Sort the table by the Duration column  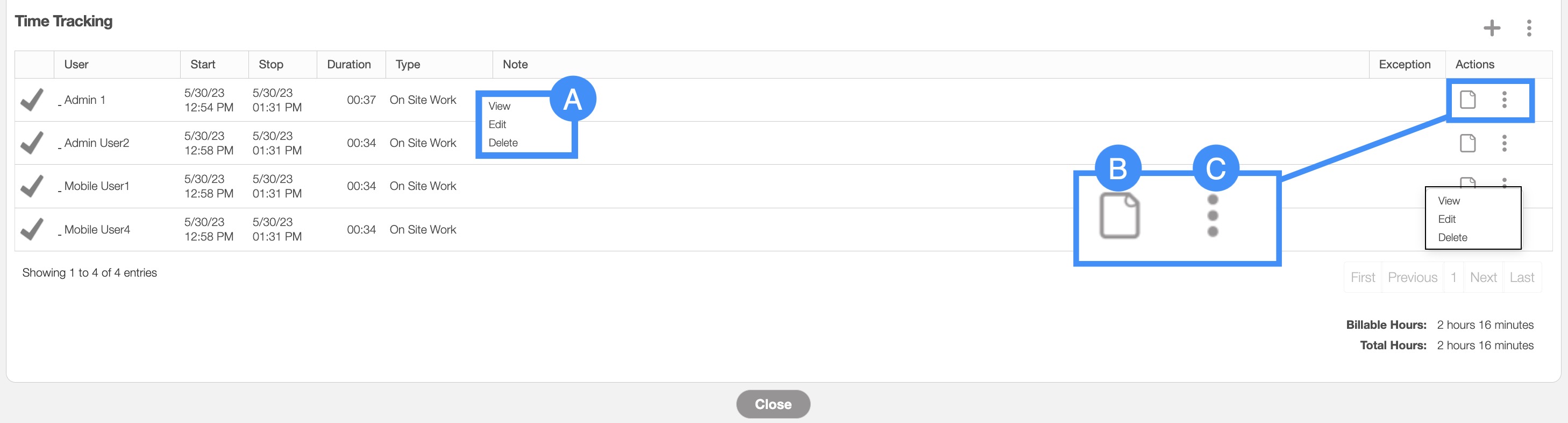349,65
